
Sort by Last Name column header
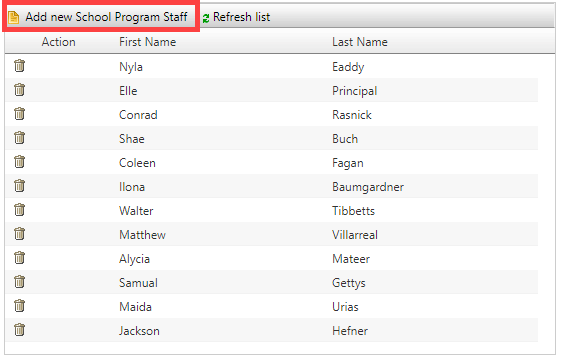pyautogui.click(x=360, y=42)
